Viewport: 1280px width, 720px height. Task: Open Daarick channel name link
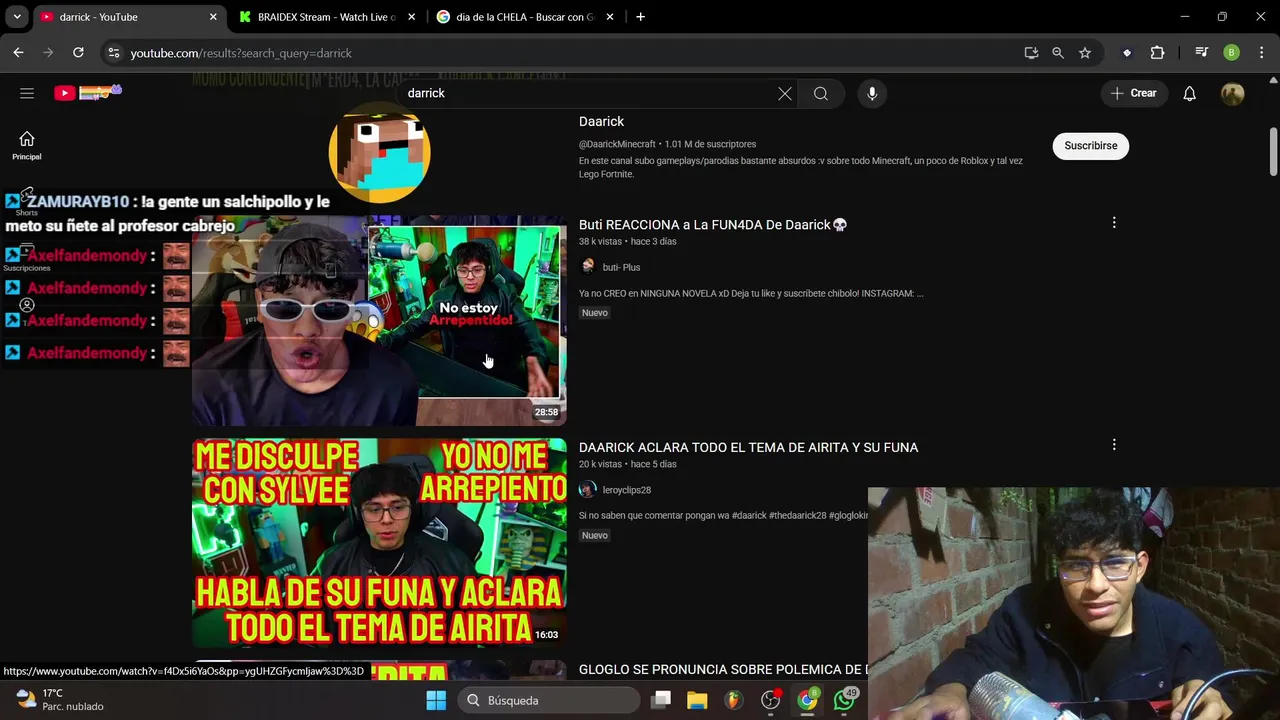click(601, 121)
